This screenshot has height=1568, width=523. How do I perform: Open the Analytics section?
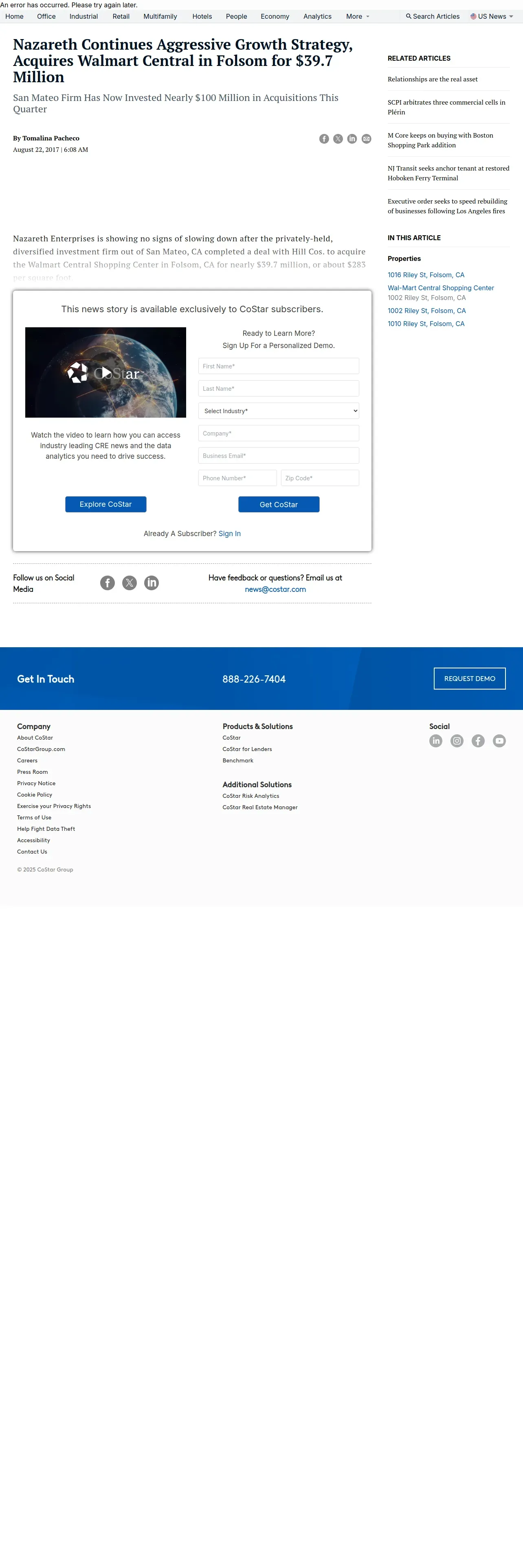point(317,16)
